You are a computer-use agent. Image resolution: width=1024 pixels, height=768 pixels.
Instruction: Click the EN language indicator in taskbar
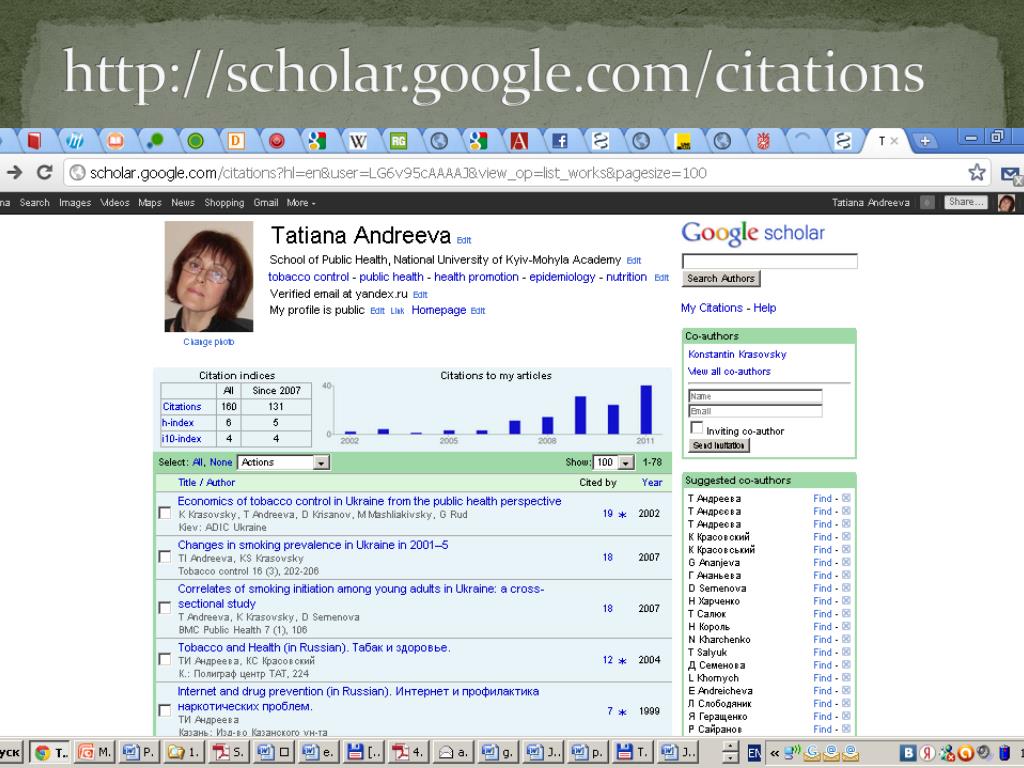click(754, 753)
